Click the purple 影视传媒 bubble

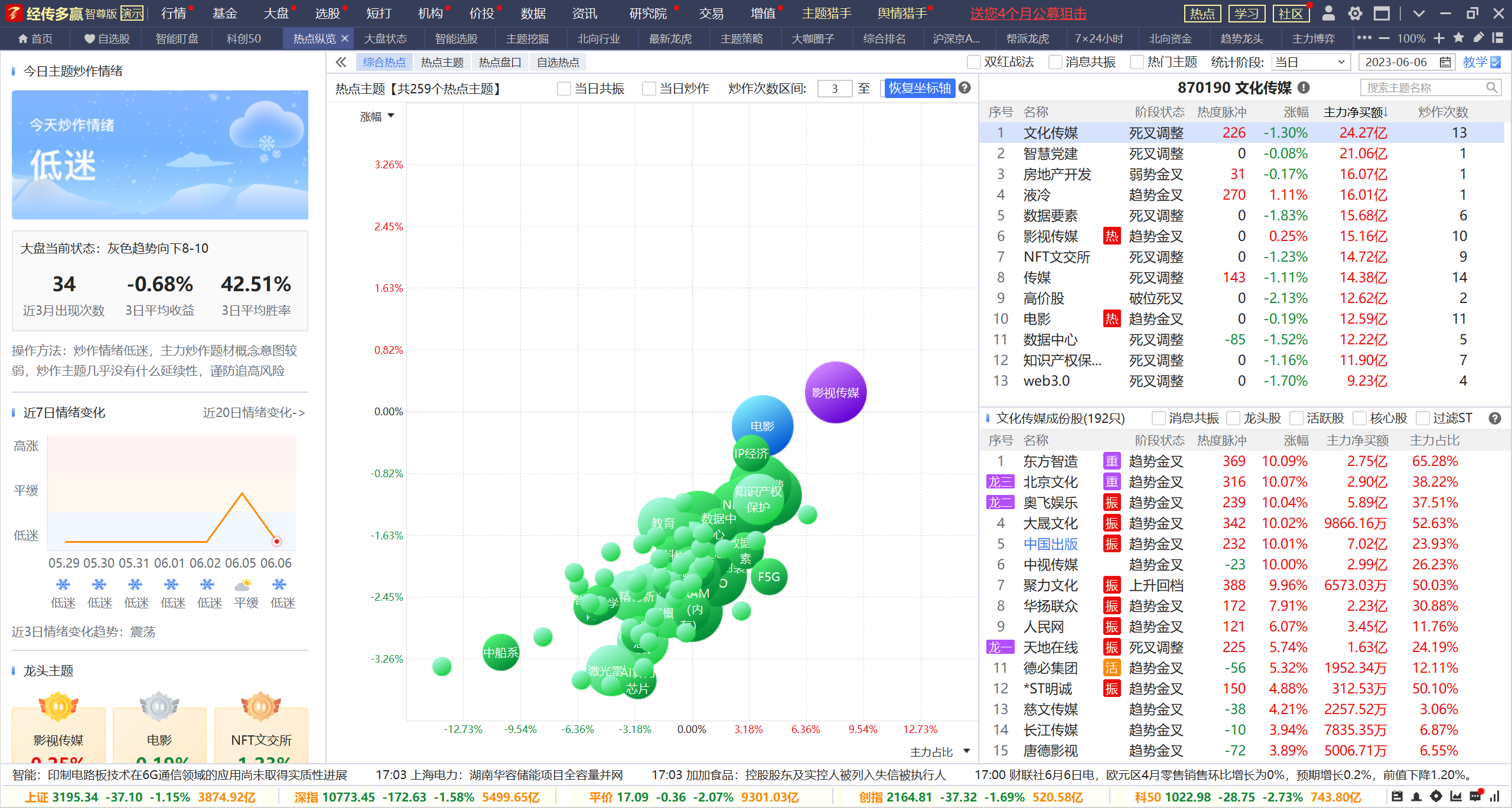tap(835, 392)
